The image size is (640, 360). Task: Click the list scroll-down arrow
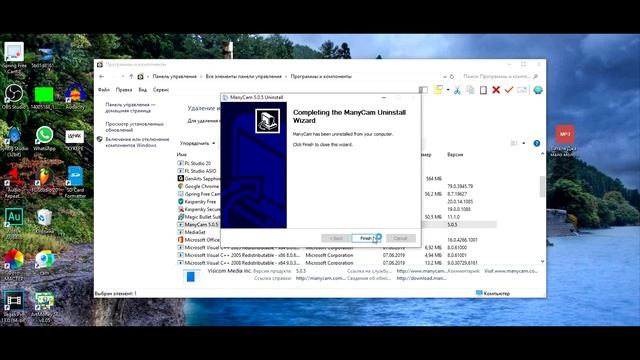[x=542, y=261]
